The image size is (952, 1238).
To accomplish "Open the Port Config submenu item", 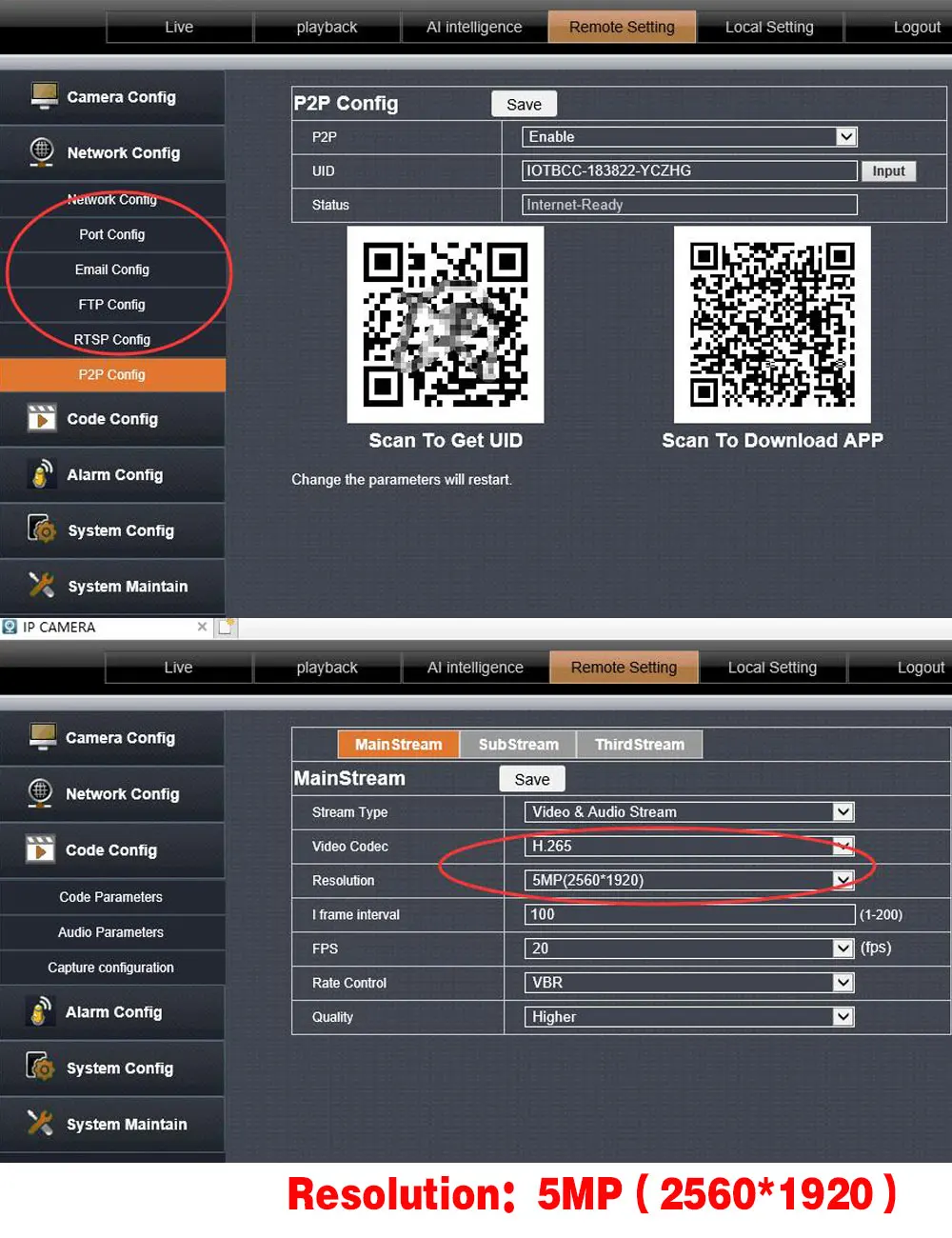I will pos(112,234).
